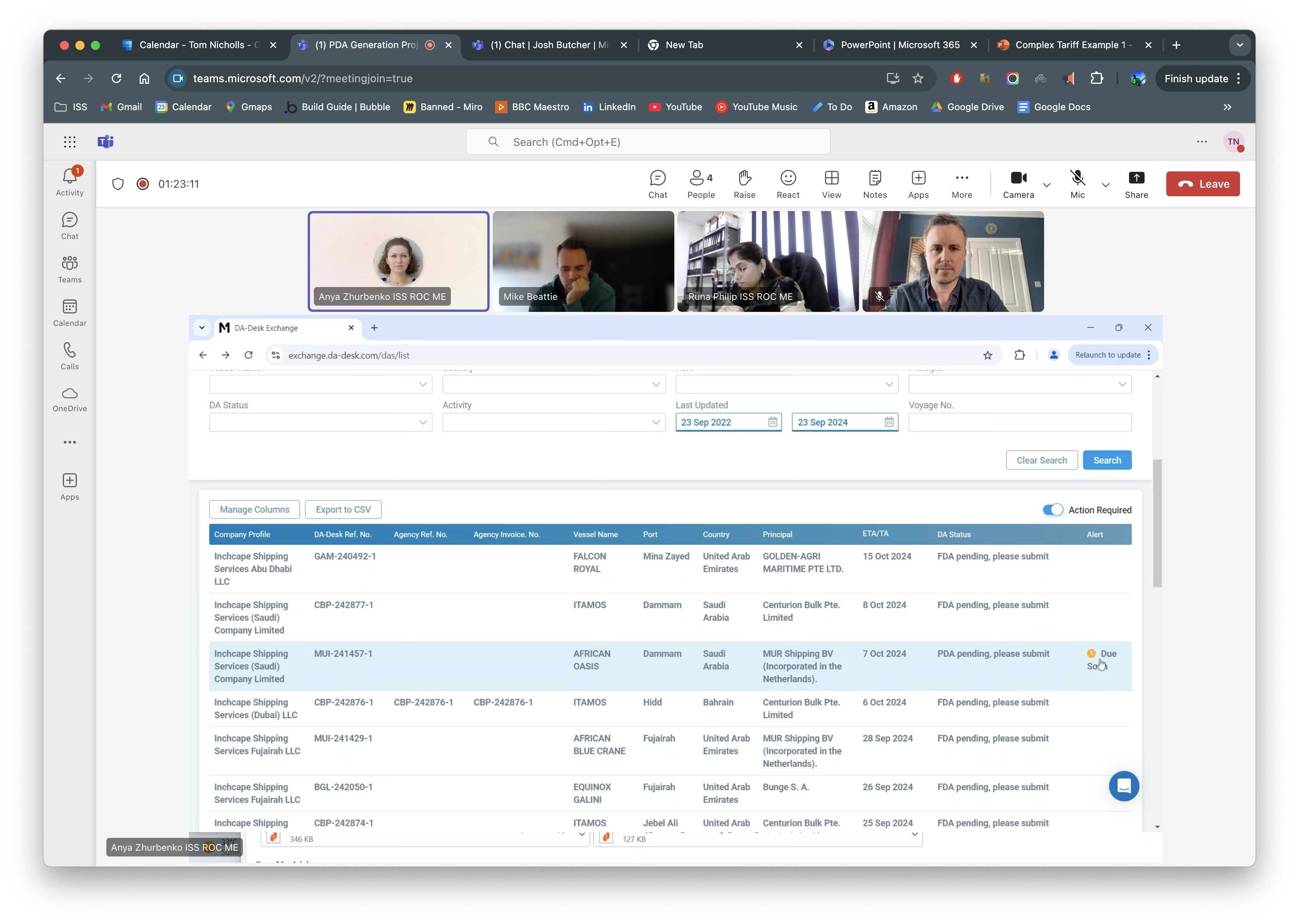Click the Teams search box

[648, 142]
